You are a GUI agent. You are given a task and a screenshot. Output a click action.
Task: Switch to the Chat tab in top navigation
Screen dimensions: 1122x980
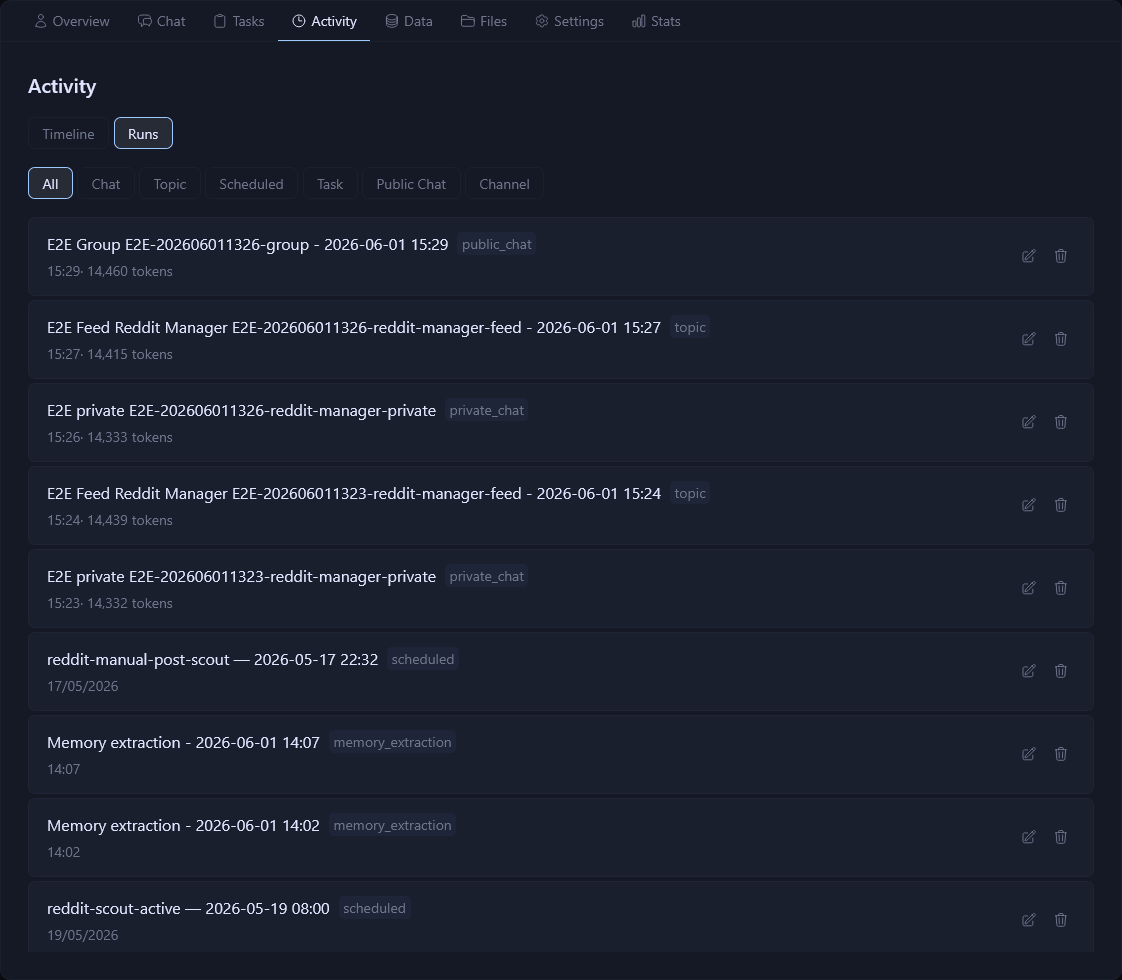pos(161,21)
